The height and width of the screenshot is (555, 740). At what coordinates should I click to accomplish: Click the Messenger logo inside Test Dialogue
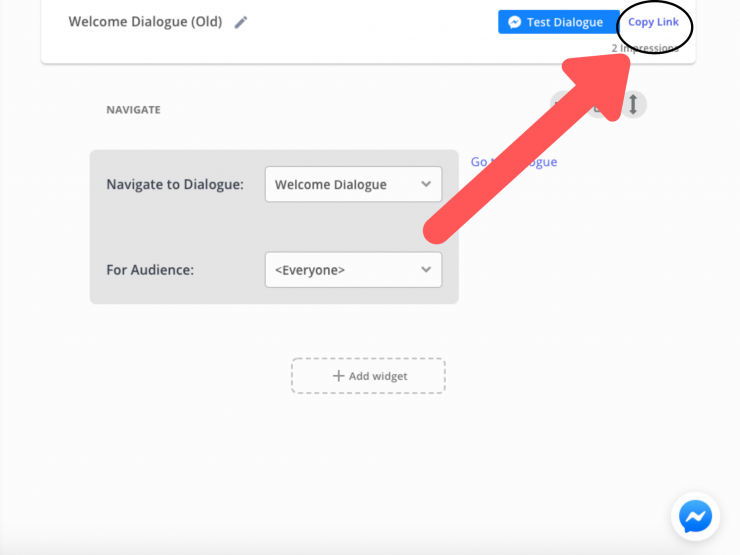pos(514,22)
